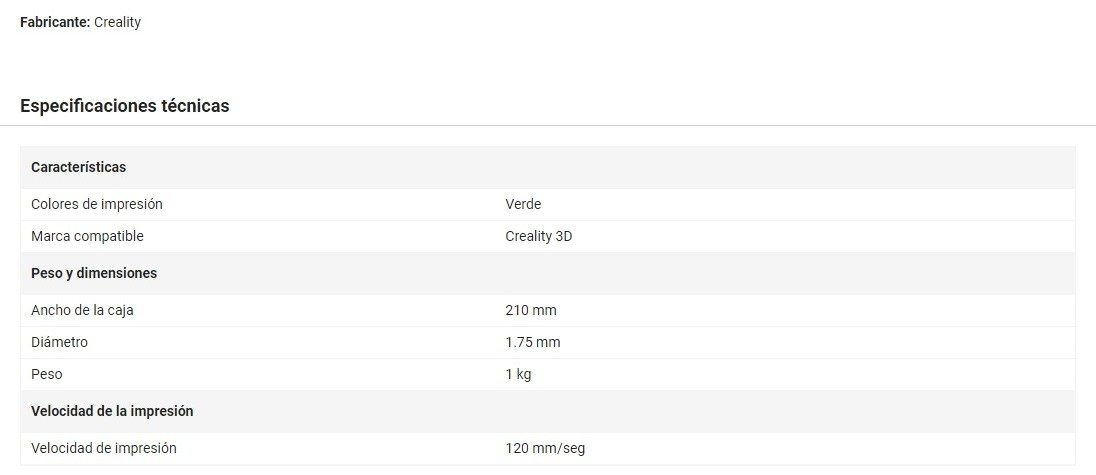Select the Características section header
The width and height of the screenshot is (1096, 475).
(78, 167)
